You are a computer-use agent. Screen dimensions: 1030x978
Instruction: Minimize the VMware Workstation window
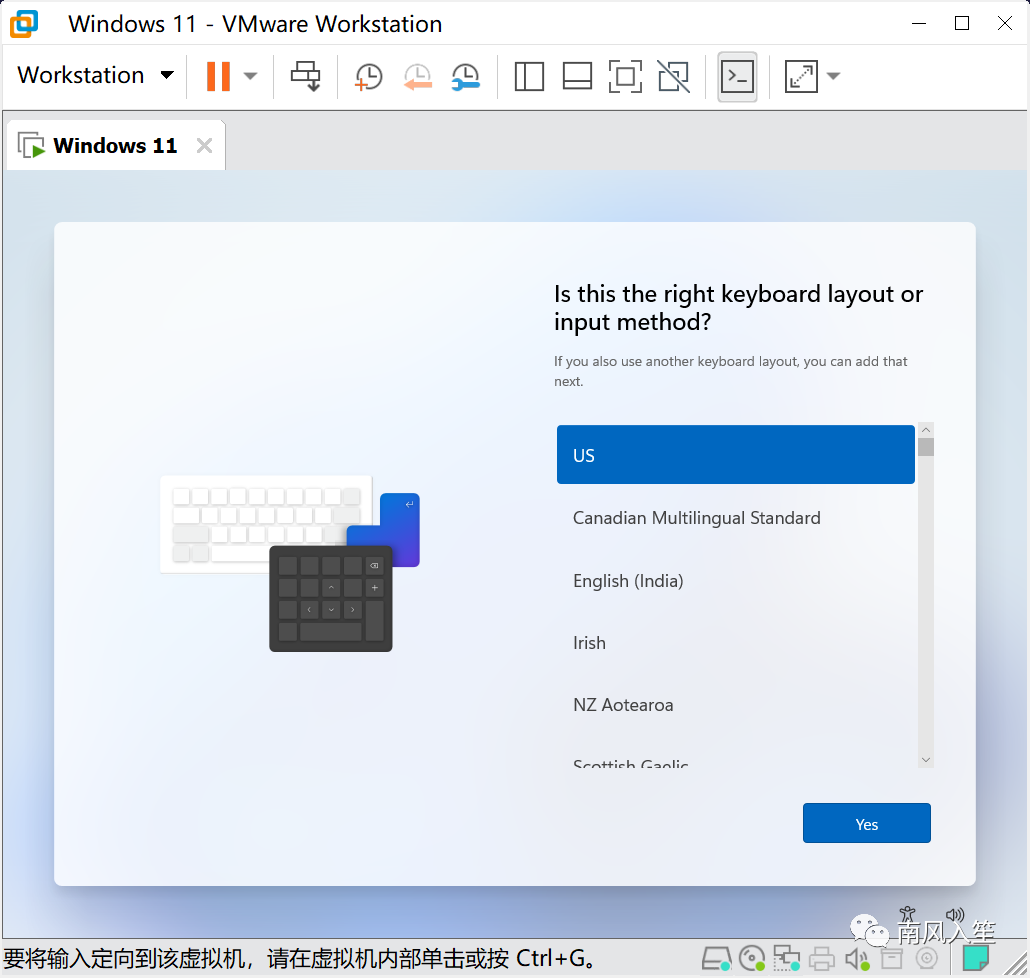pyautogui.click(x=919, y=24)
